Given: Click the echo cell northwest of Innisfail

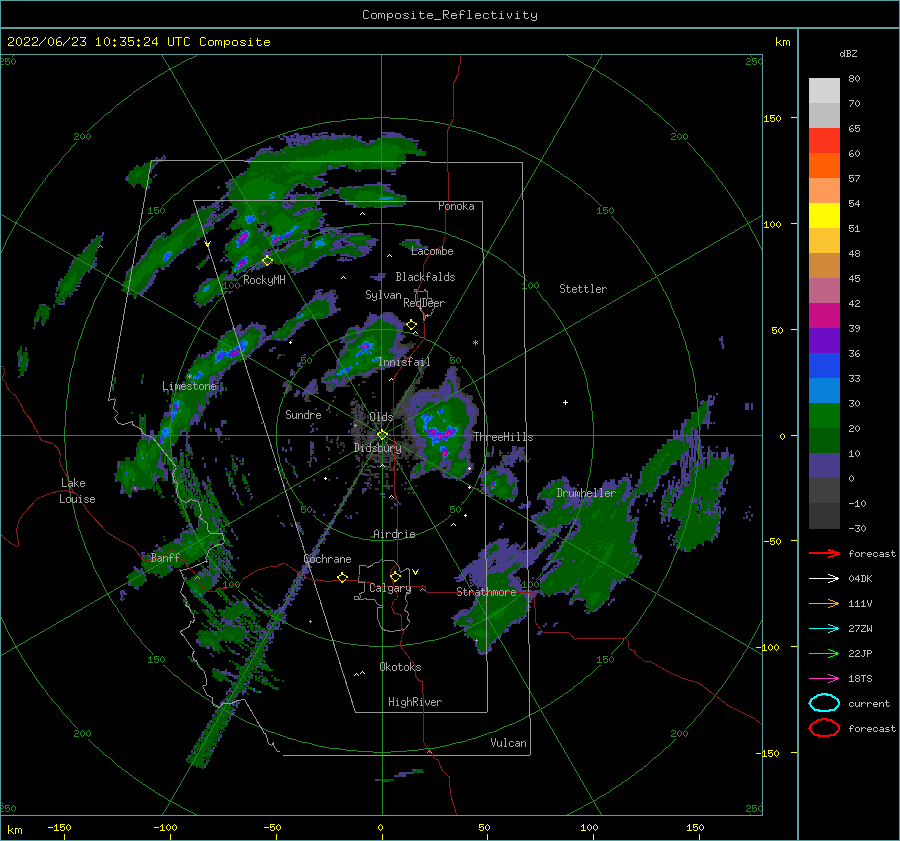Looking at the screenshot, I should point(364,348).
